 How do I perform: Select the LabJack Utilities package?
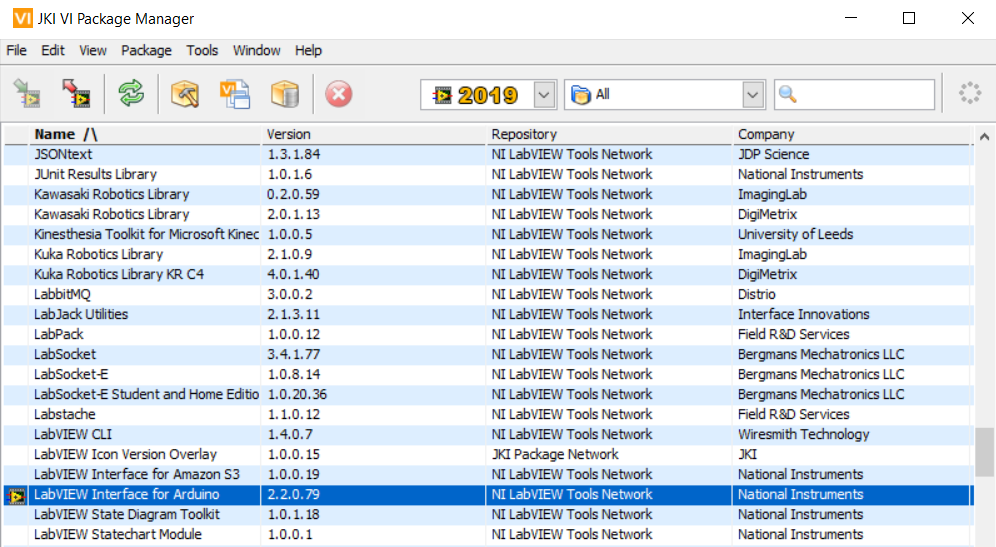pos(488,314)
